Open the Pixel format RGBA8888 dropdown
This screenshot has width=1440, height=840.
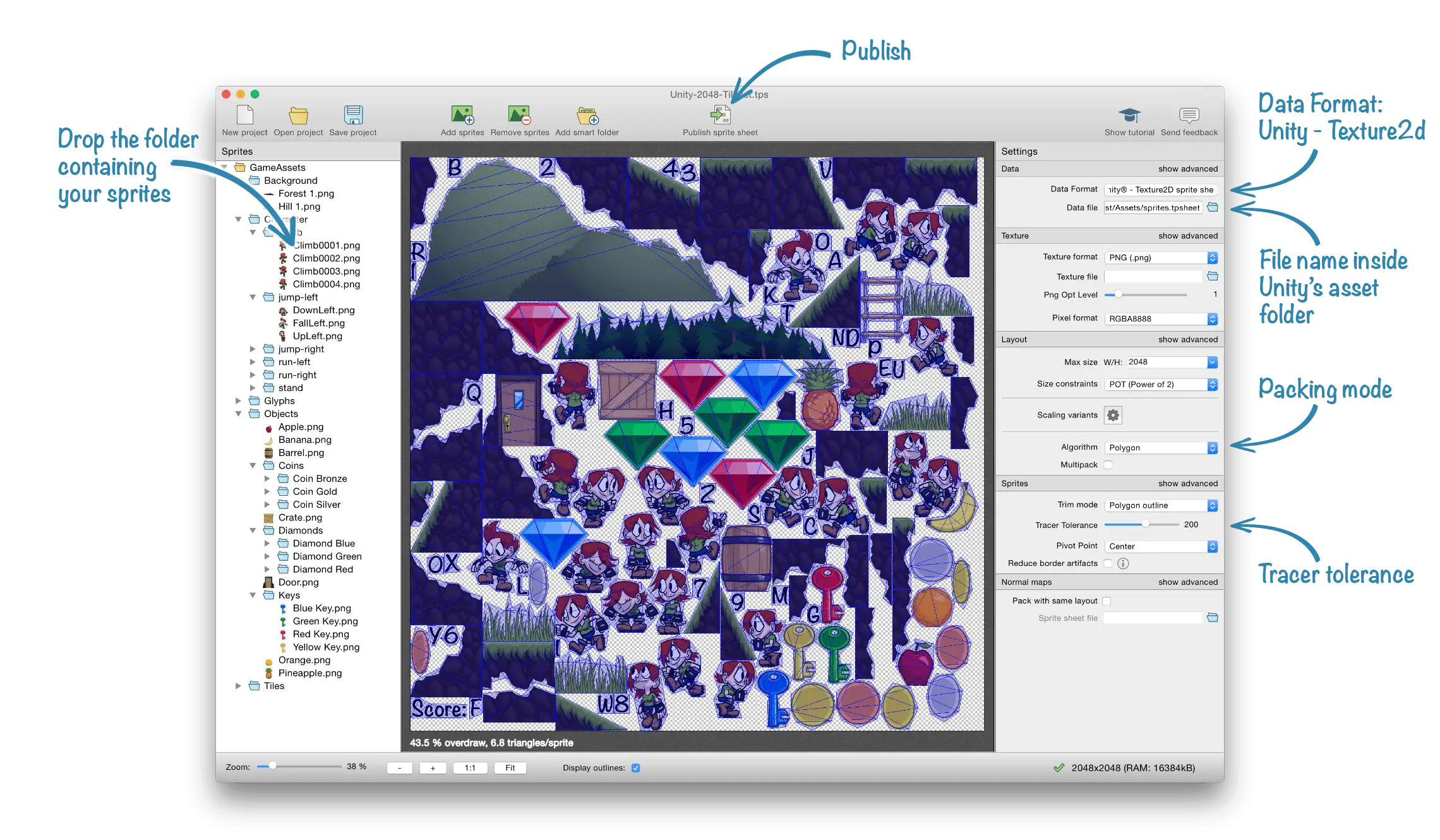tap(1161, 319)
